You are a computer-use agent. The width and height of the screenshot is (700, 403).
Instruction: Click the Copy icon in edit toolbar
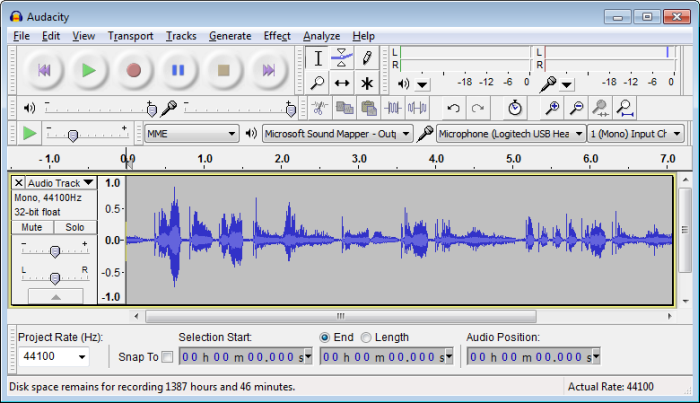(344, 108)
